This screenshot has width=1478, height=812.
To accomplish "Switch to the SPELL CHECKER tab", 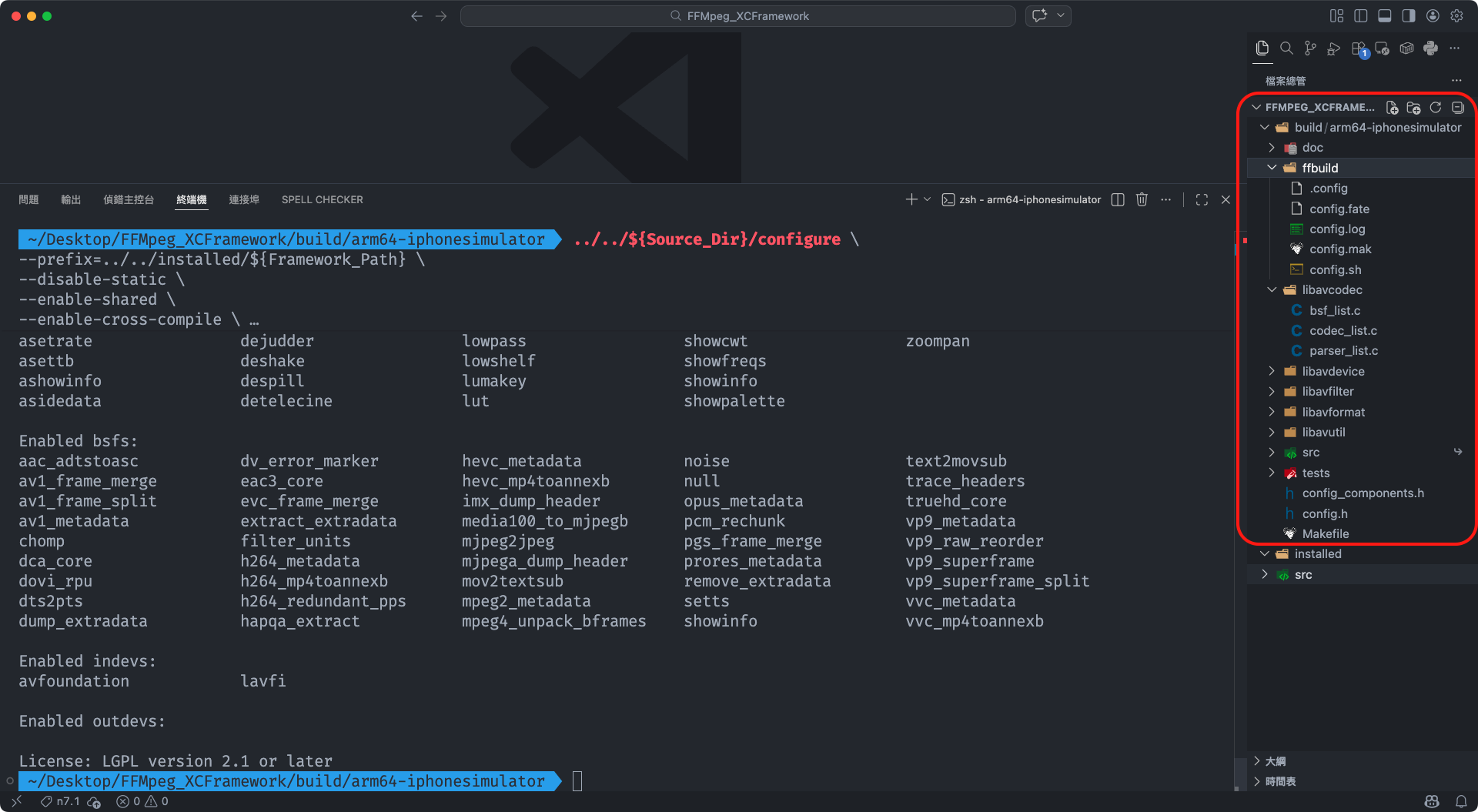I will coord(322,200).
